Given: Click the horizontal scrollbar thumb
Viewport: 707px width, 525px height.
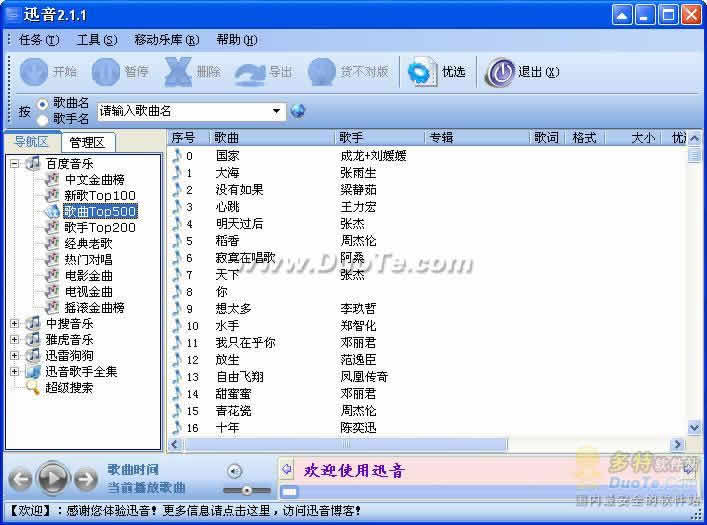Looking at the screenshot, I should (345, 444).
